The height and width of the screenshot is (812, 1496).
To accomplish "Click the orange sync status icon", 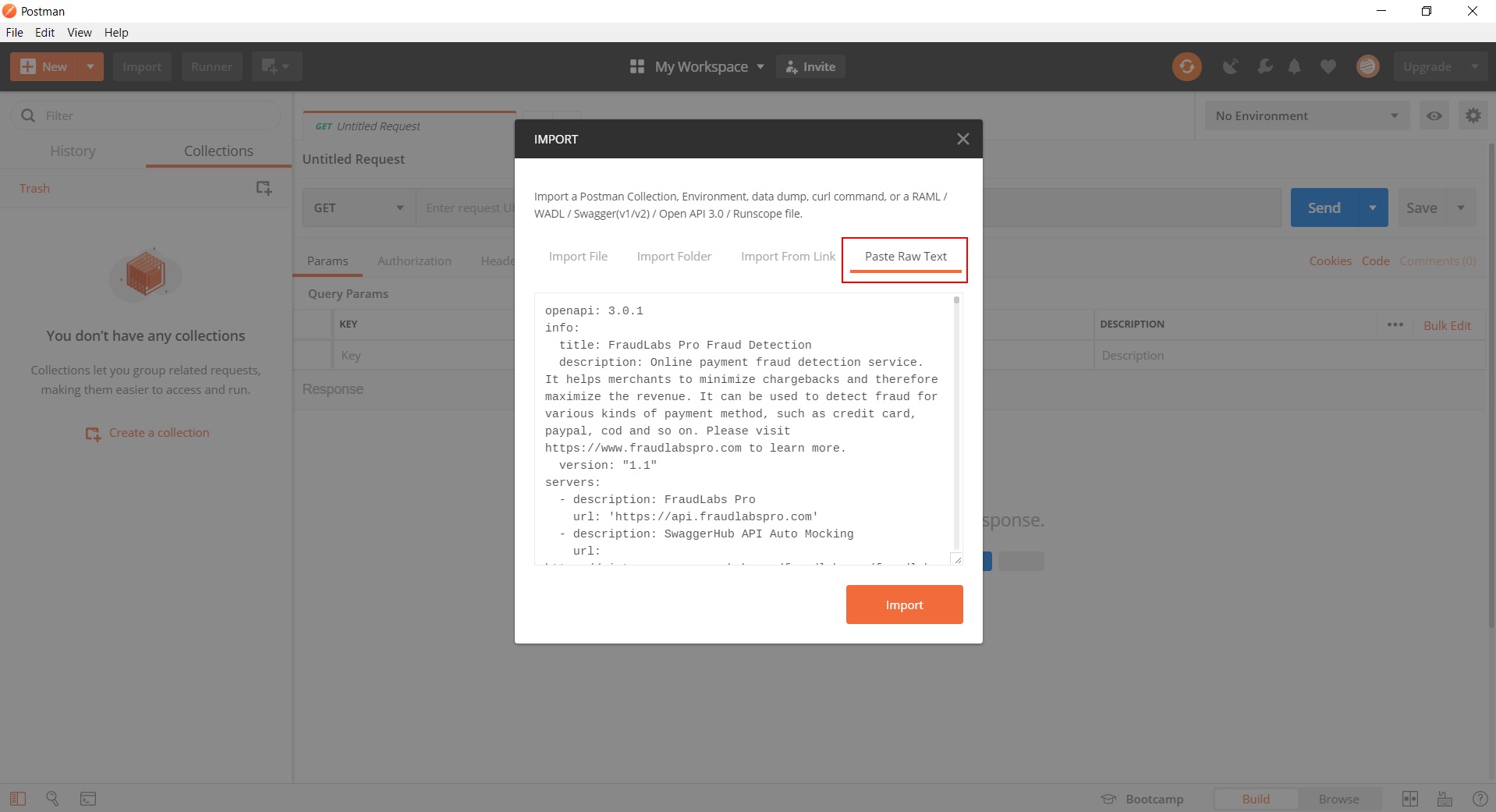I will 1186,66.
